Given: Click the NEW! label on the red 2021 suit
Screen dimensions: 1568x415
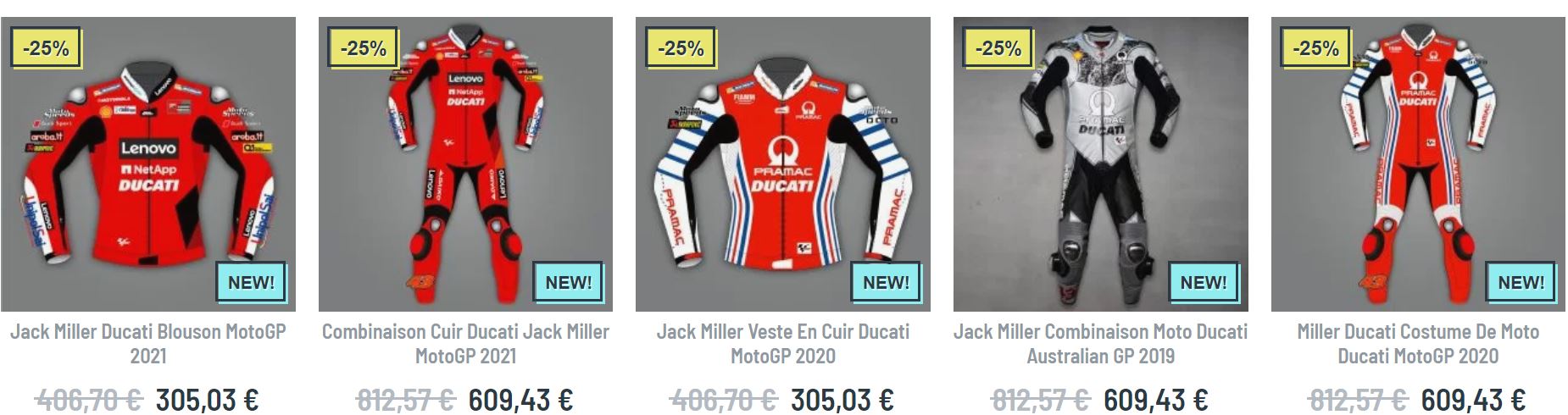Looking at the screenshot, I should [x=568, y=282].
